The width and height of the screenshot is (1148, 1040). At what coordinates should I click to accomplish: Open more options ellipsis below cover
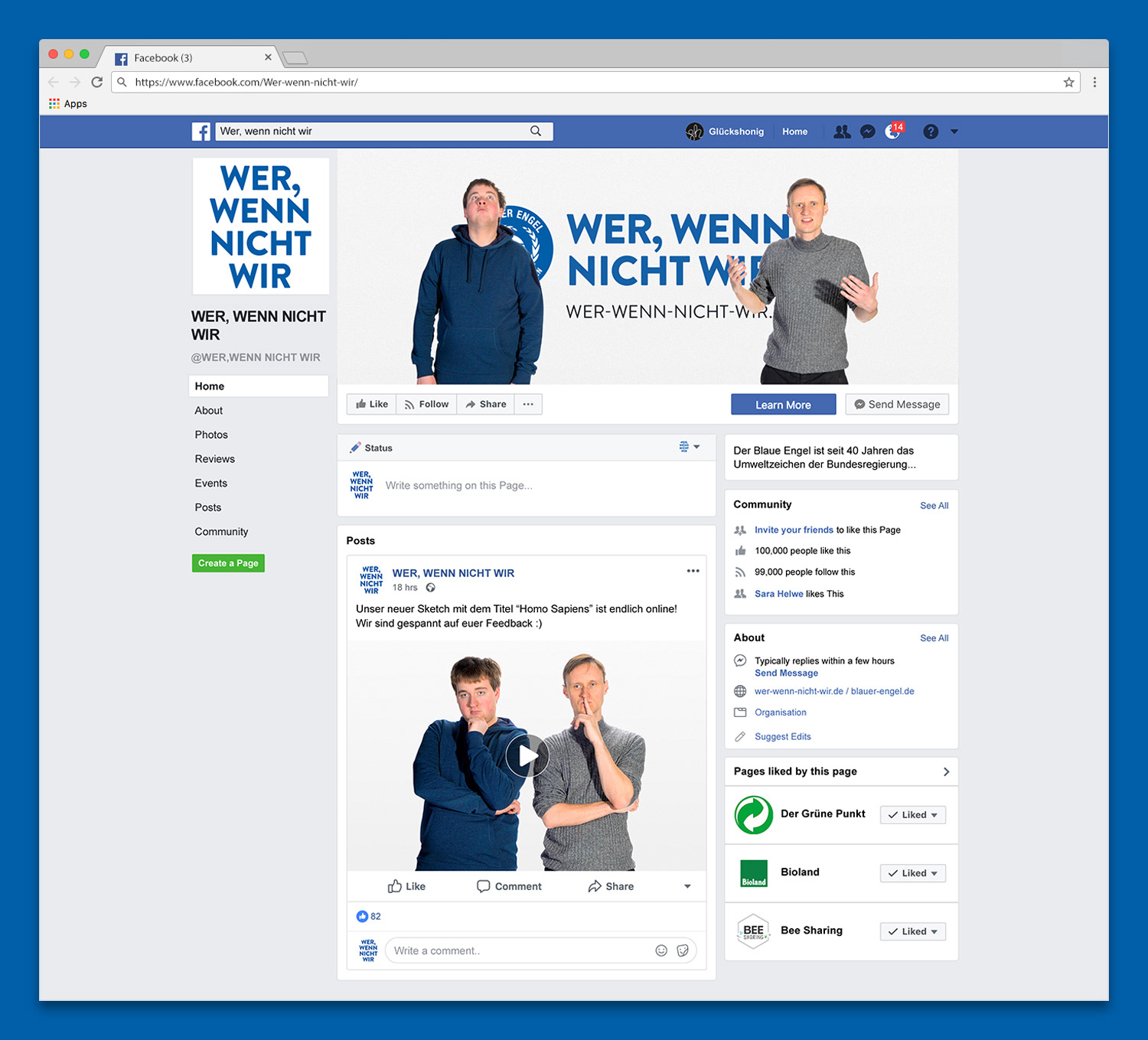pyautogui.click(x=528, y=404)
